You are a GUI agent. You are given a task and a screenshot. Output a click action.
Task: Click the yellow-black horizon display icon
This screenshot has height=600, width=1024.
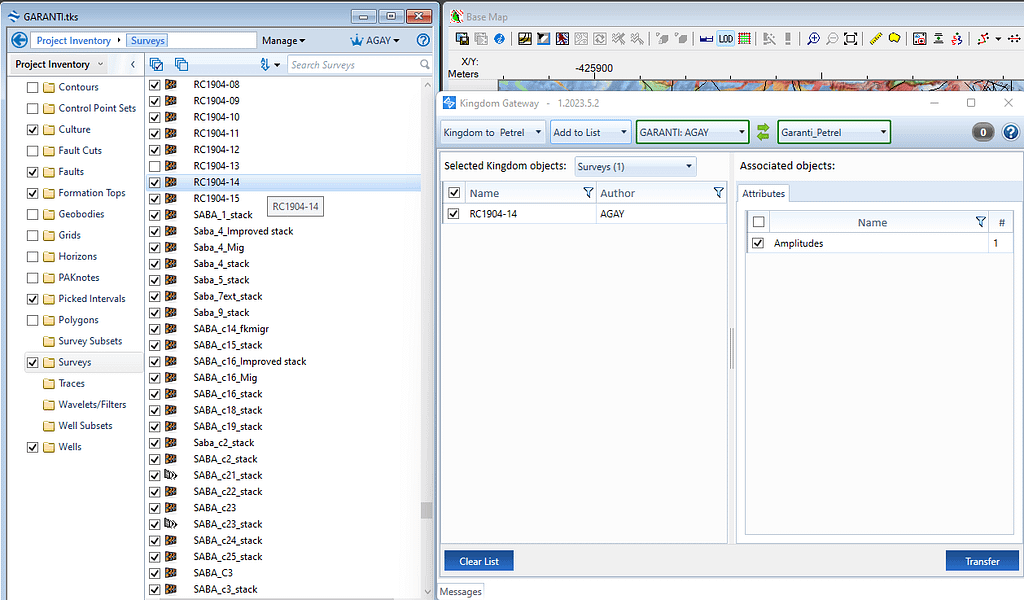point(524,39)
